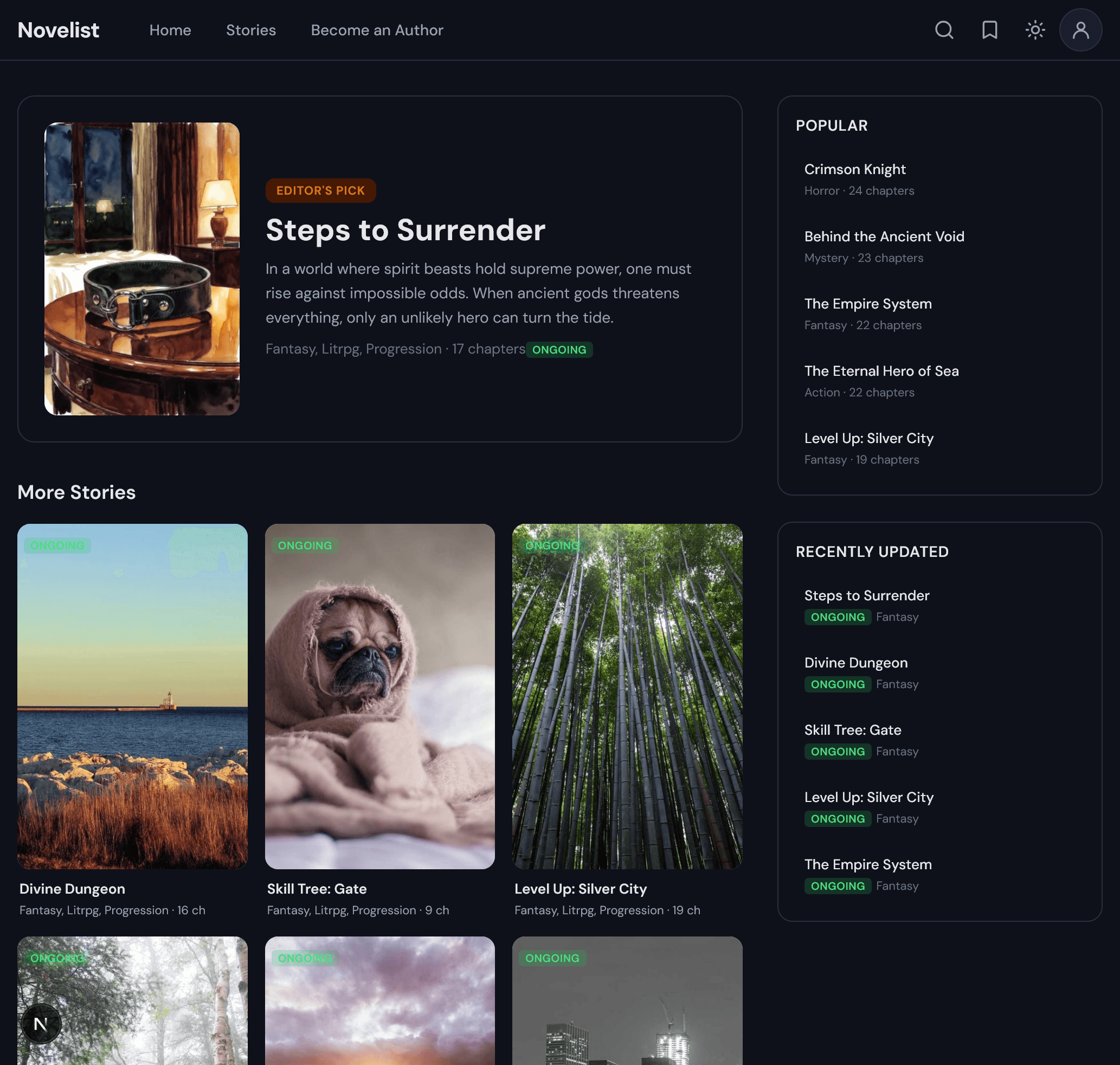Open Steps to Surrender cover image
The width and height of the screenshot is (1120, 1065).
pos(142,268)
